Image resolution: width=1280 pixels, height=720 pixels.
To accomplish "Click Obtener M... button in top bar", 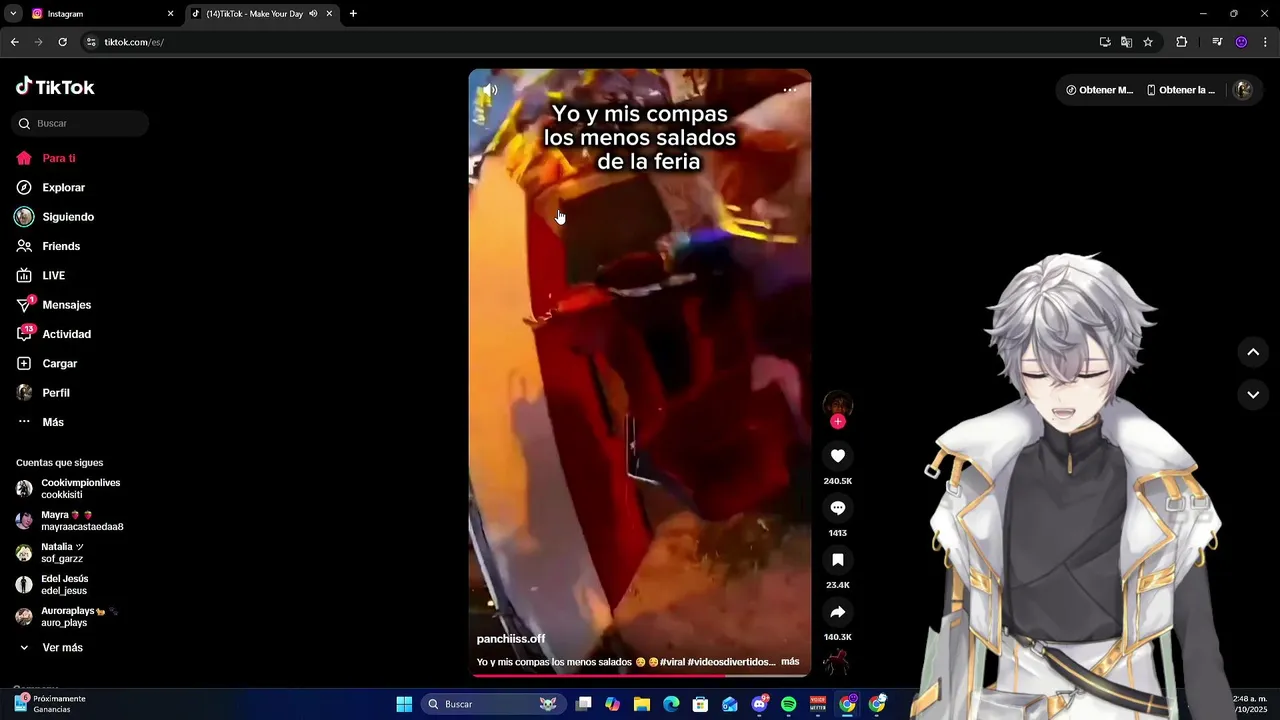I will coord(1100,90).
